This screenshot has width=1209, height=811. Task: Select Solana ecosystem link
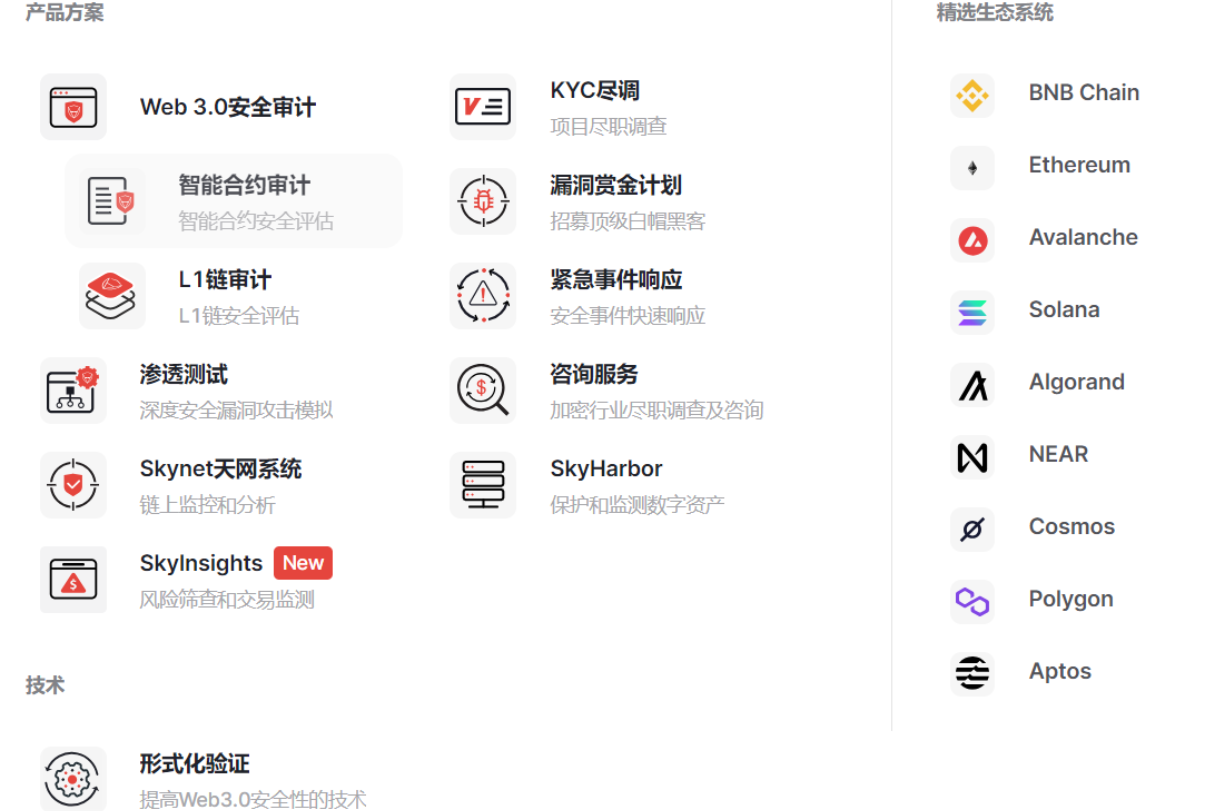(x=1064, y=310)
